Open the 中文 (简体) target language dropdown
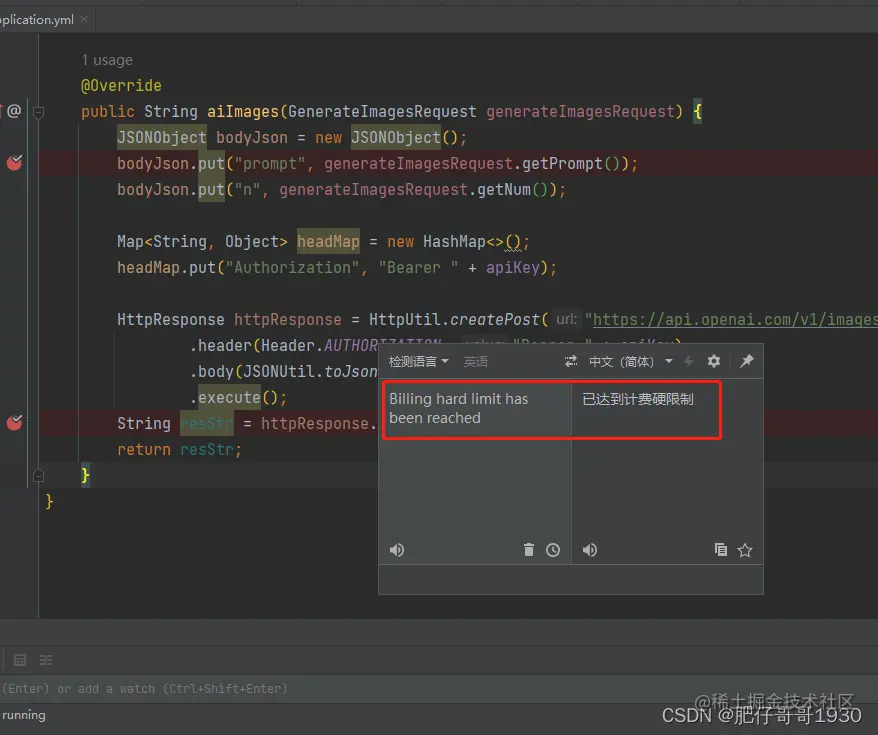Viewport: 878px width, 735px height. pyautogui.click(x=631, y=362)
